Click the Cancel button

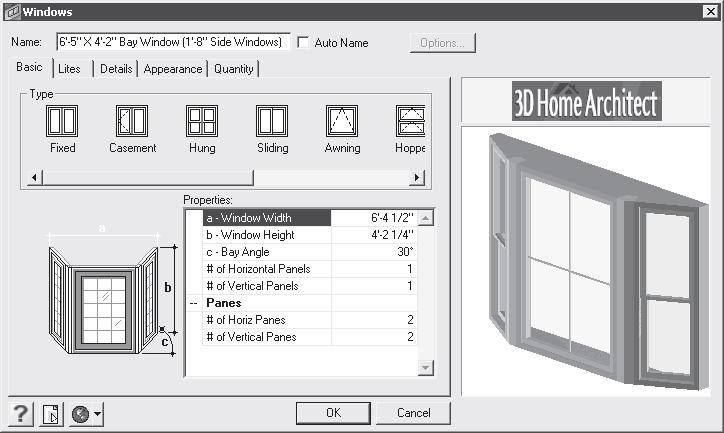pos(413,412)
